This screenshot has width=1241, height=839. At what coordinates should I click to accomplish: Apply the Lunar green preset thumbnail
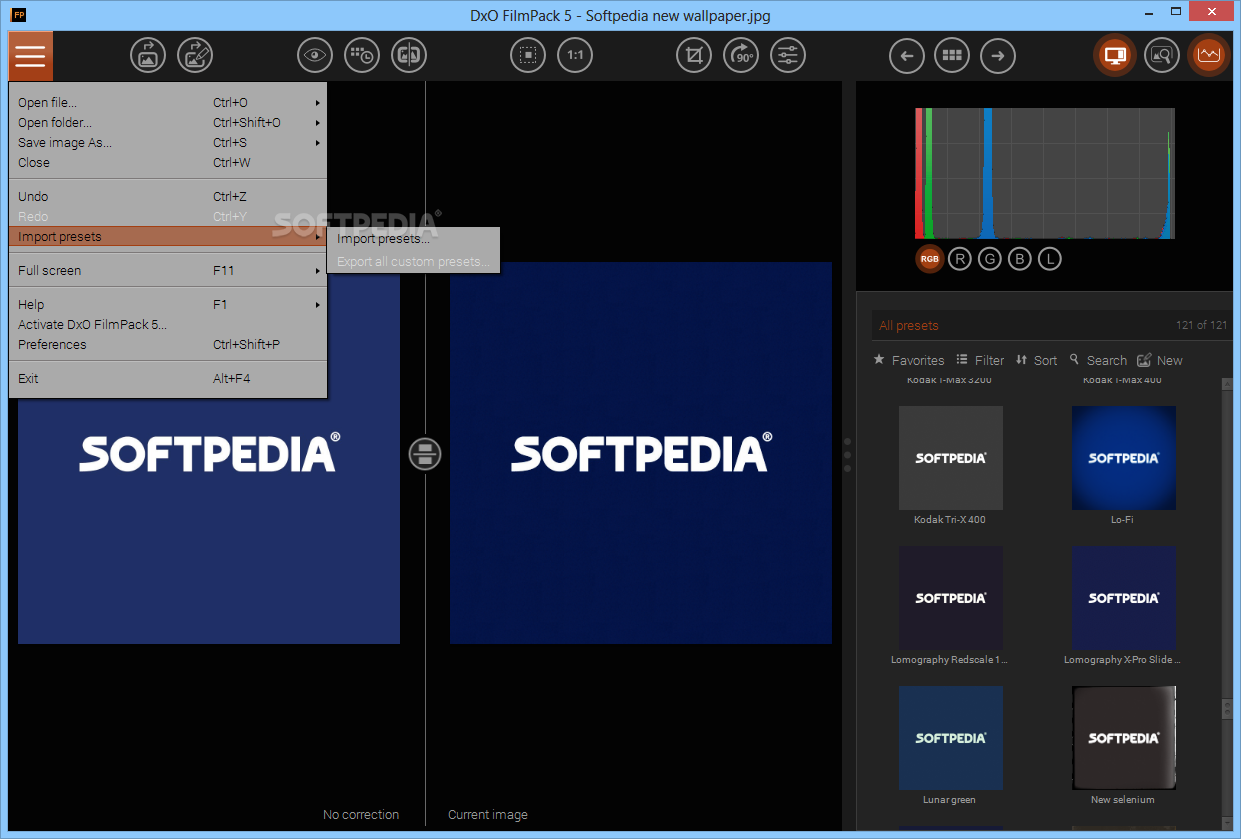tap(950, 738)
